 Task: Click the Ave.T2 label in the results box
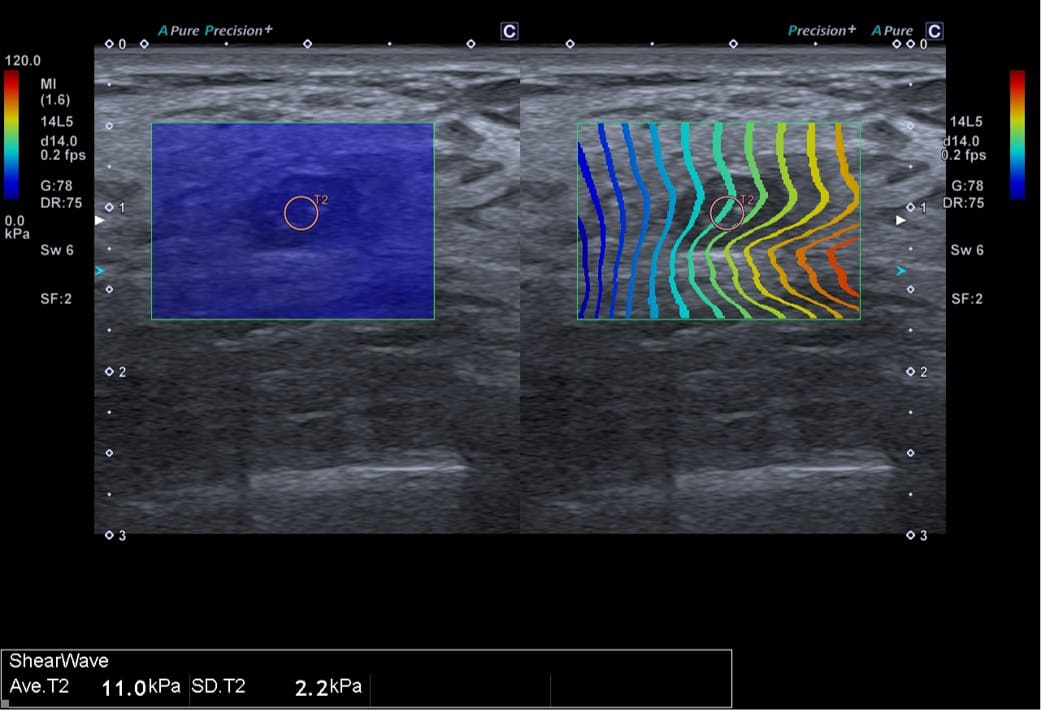point(39,686)
